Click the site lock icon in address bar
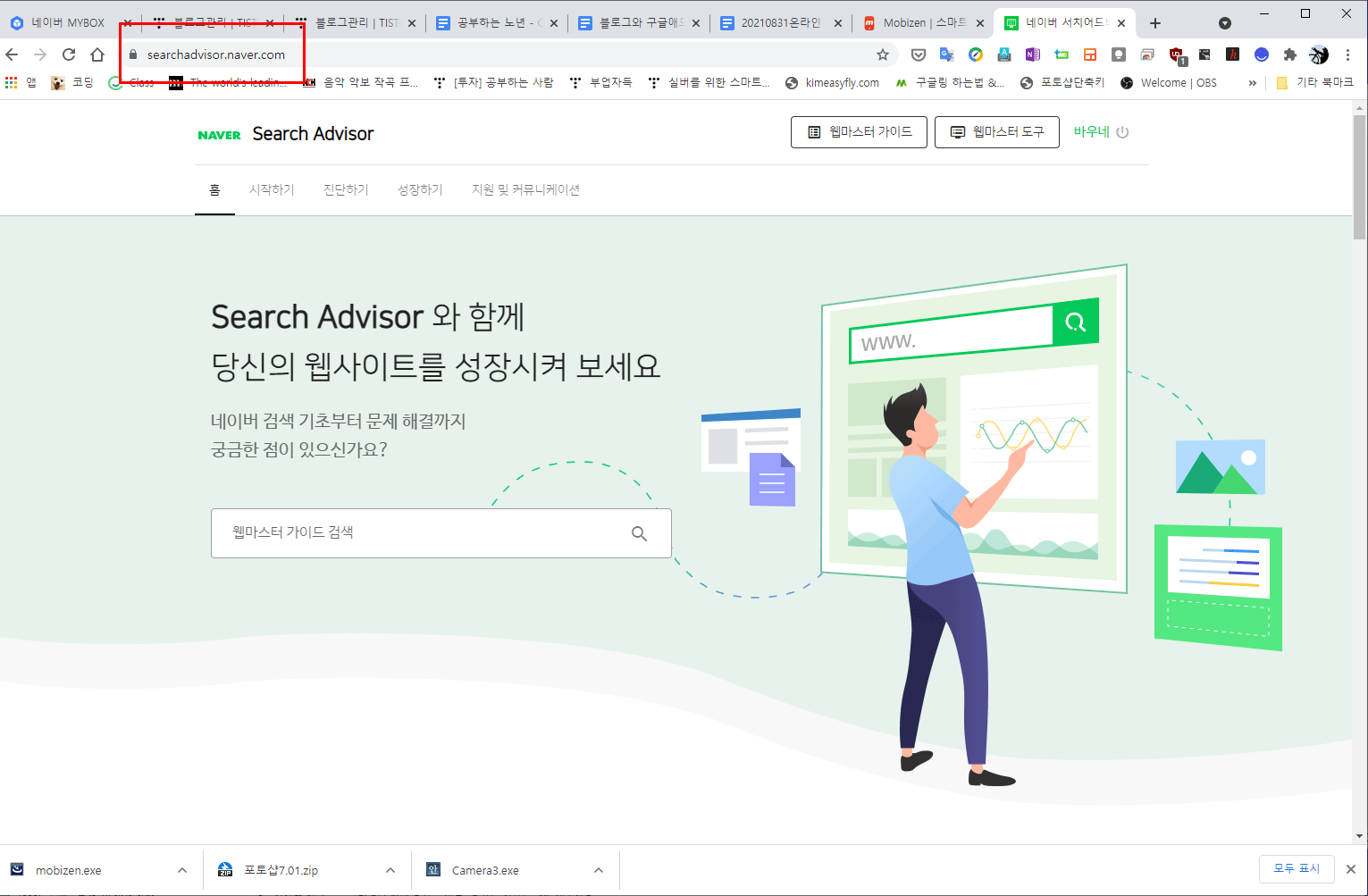This screenshot has height=896, width=1368. pos(133,54)
